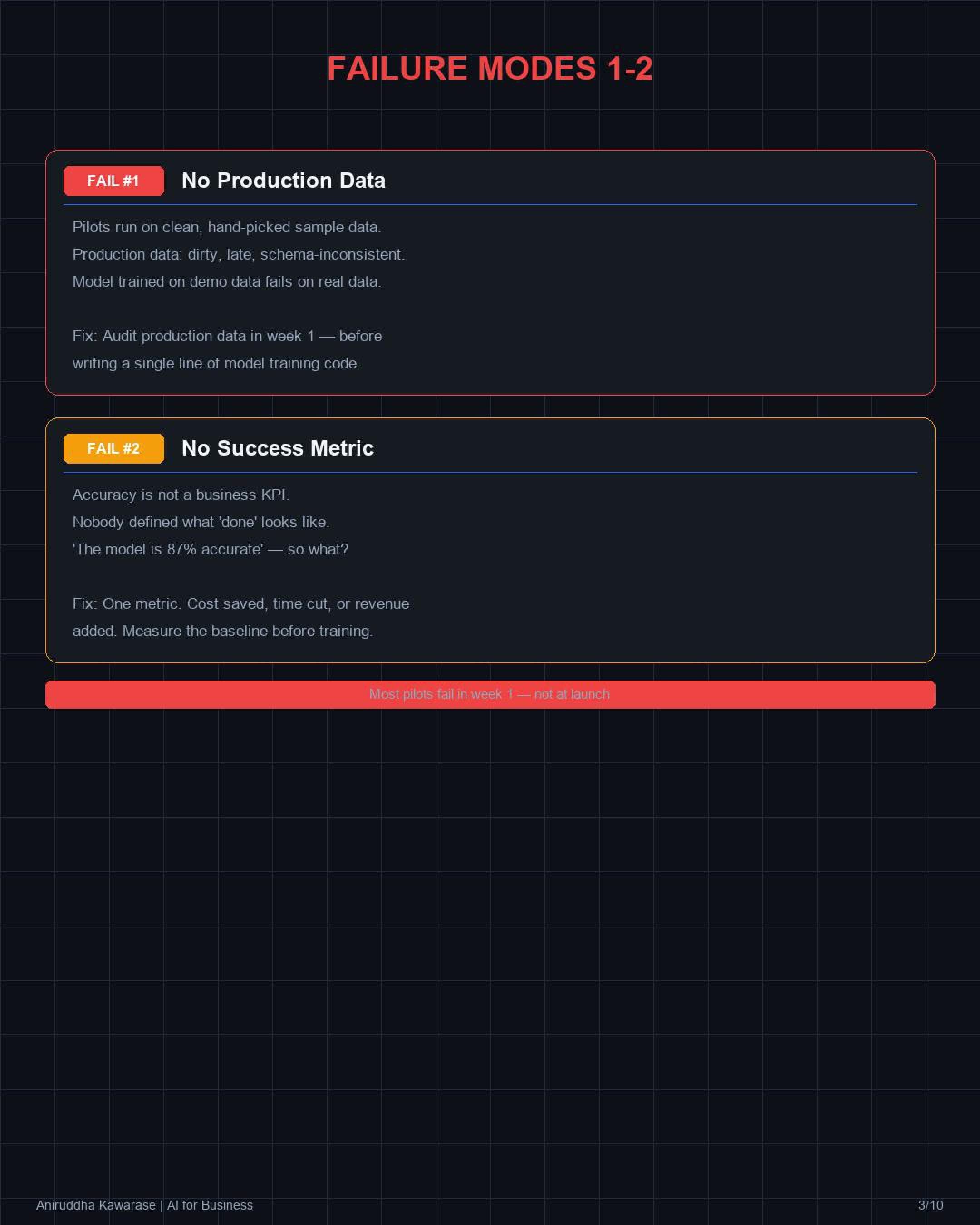Select the '87% accurate' sentence
This screenshot has width=980, height=1225.
tap(210, 549)
